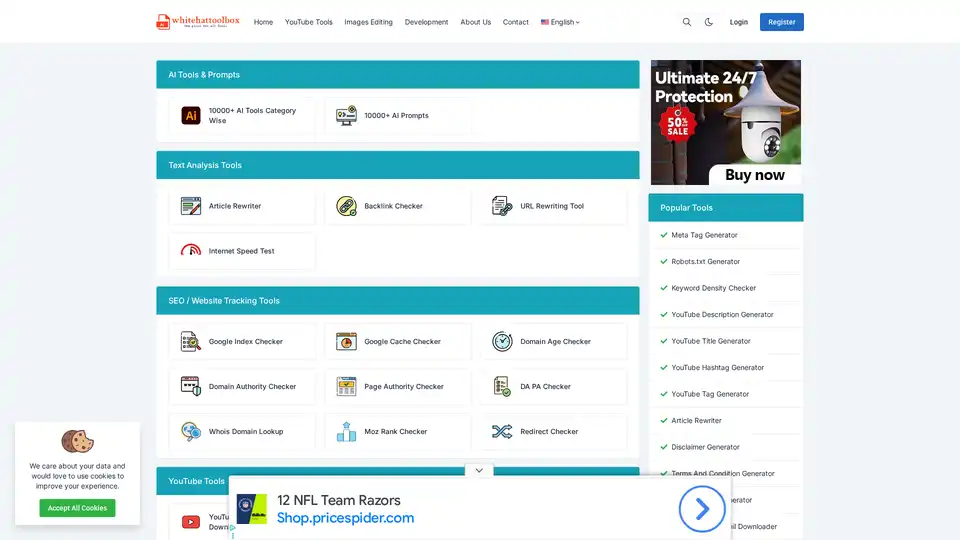Click the Google Index Checker icon
960x540 pixels.
[x=191, y=342]
